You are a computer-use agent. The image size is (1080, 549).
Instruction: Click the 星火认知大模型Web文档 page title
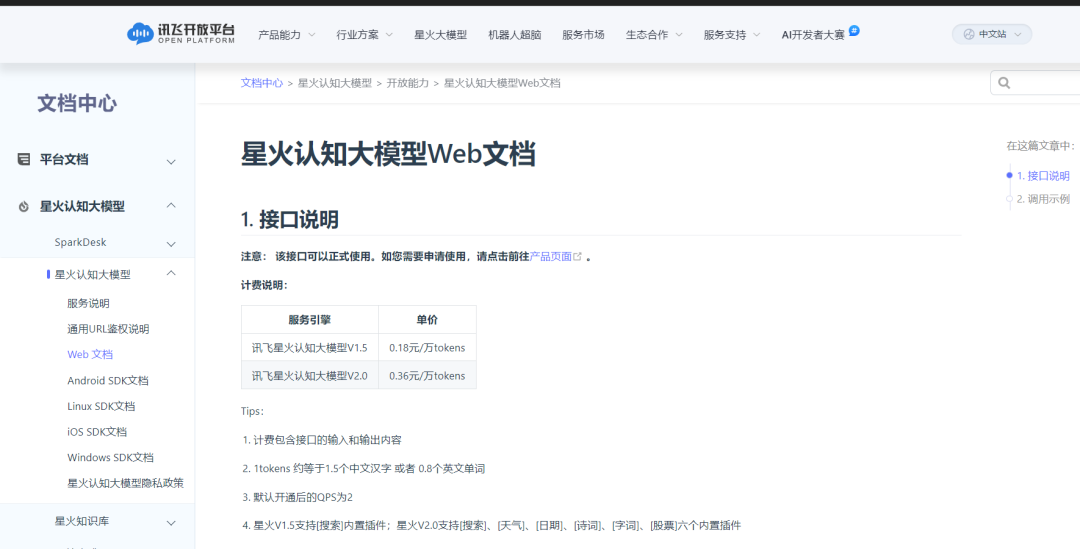[x=388, y=154]
